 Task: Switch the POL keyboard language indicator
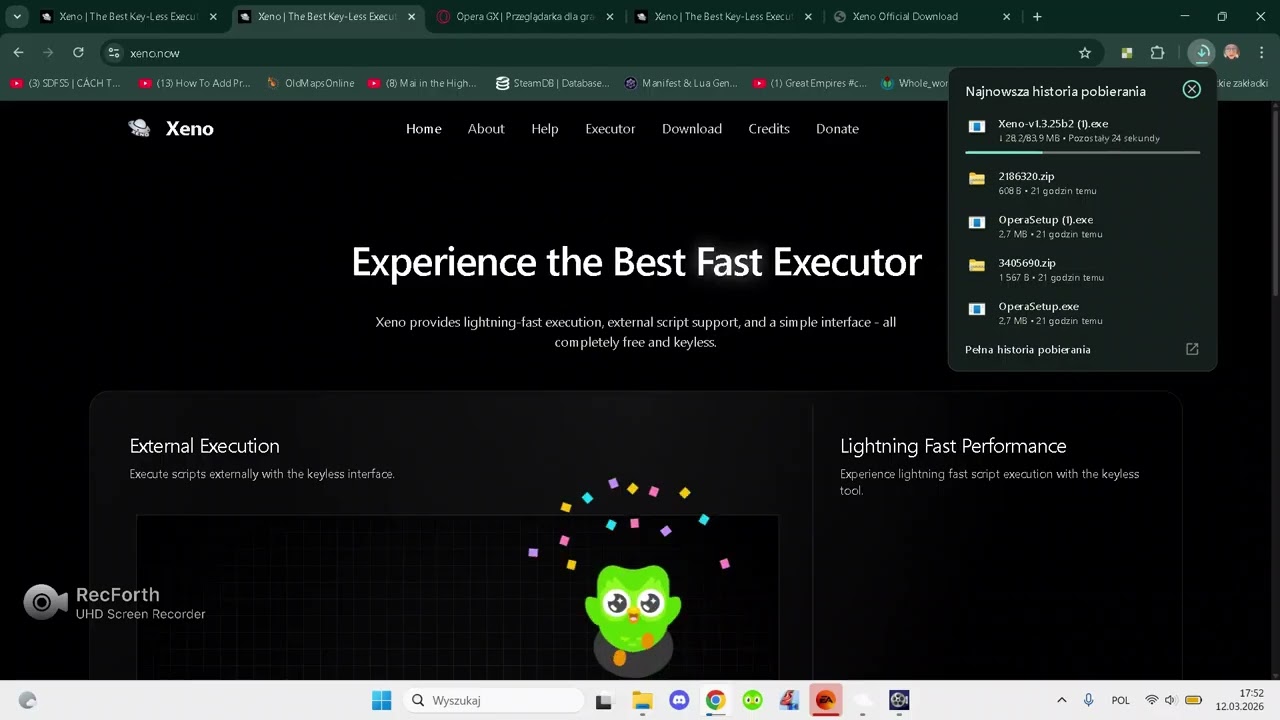1121,701
